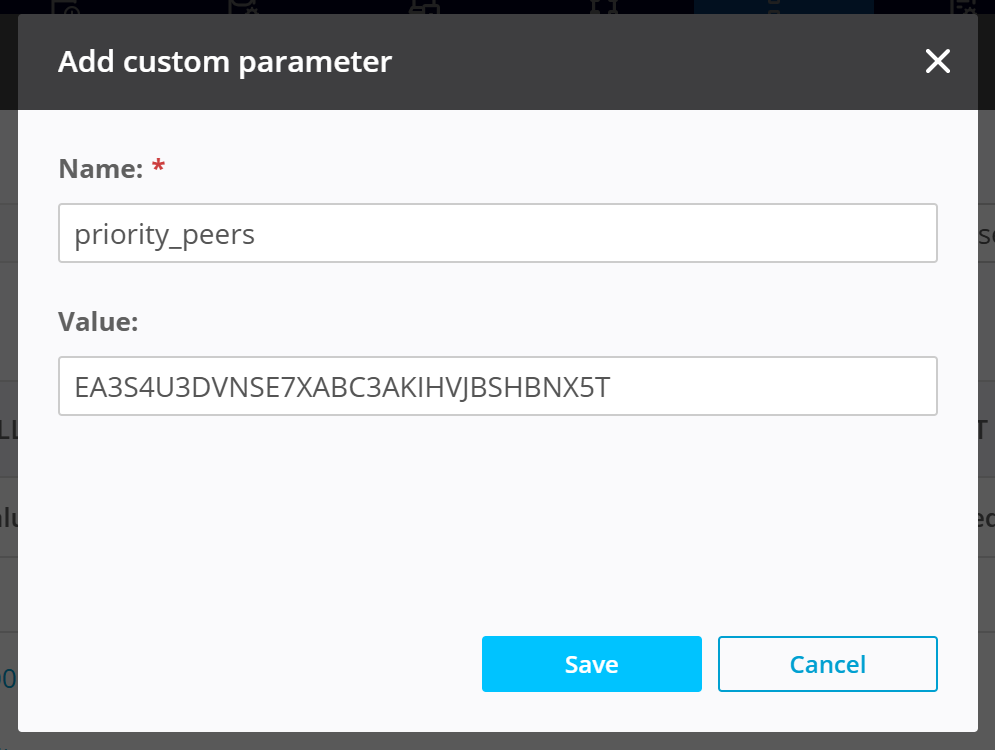The height and width of the screenshot is (750, 995).
Task: Save the custom parameter
Action: [x=591, y=664]
